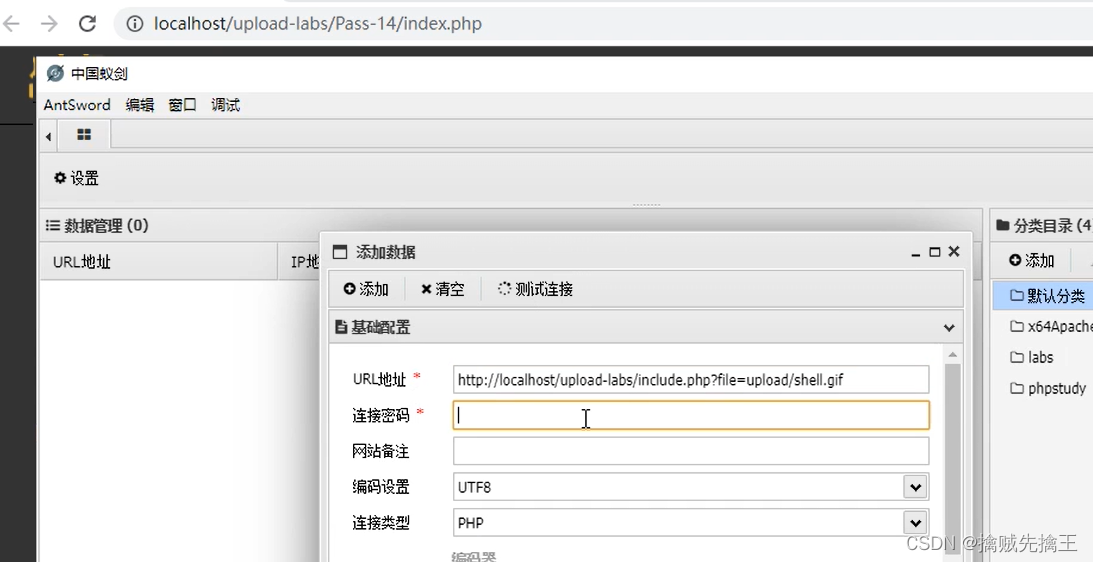The image size is (1093, 562).
Task: Collapse the 基础配置 section chevron
Action: [949, 327]
